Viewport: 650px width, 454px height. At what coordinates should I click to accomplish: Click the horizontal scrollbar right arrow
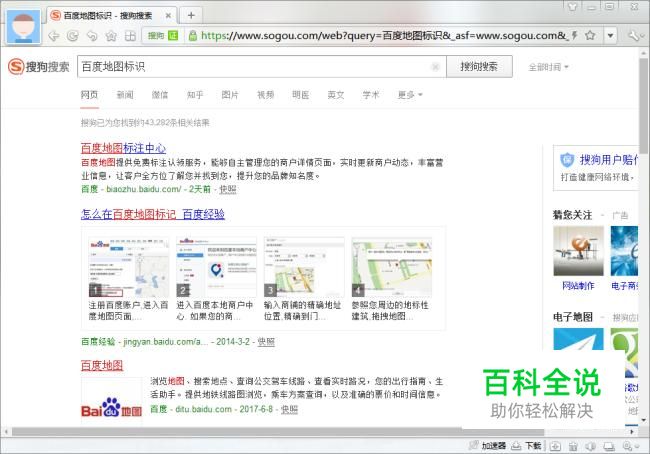[x=632, y=432]
